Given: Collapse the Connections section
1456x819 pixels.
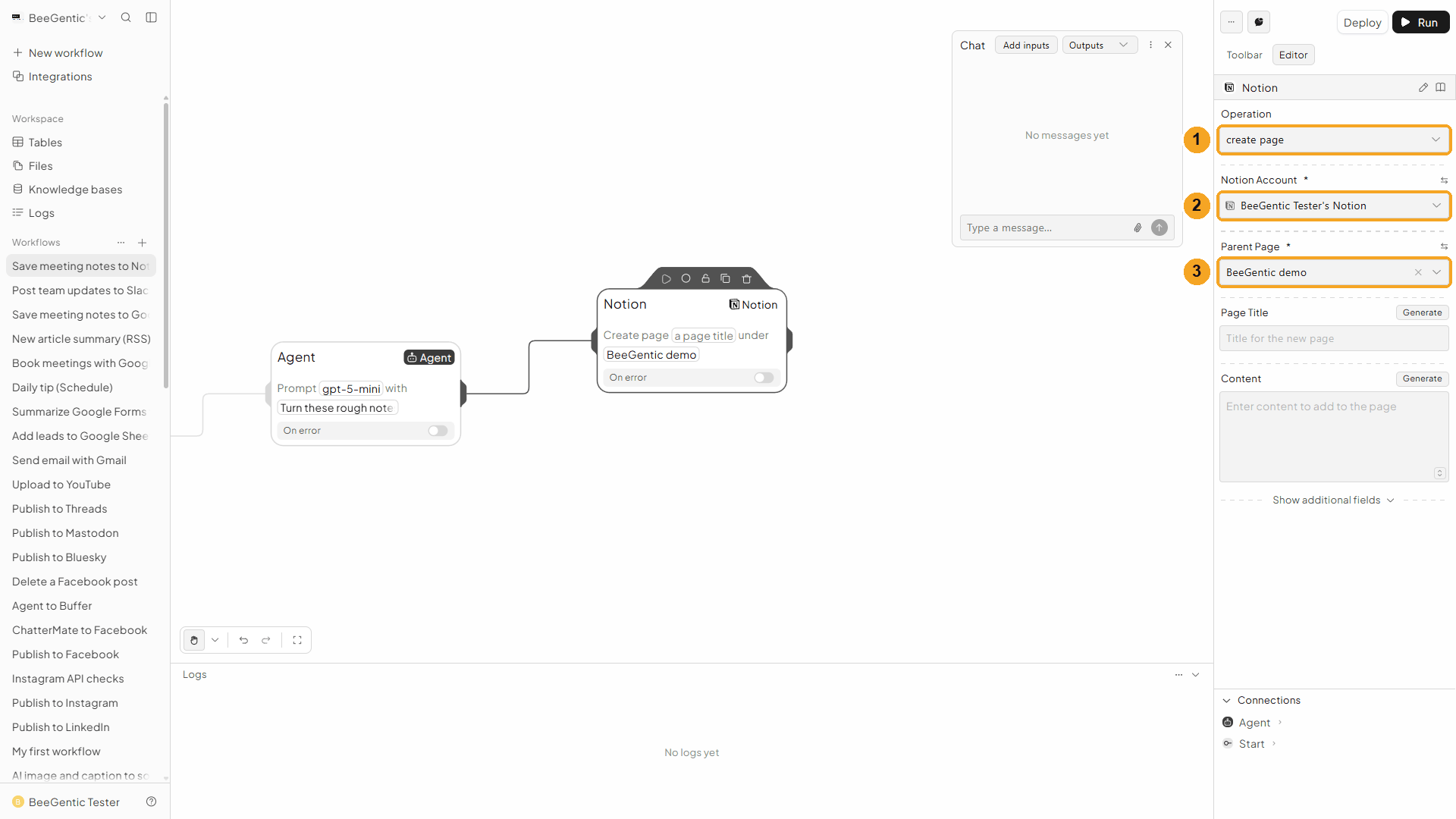Looking at the screenshot, I should click(x=1227, y=701).
